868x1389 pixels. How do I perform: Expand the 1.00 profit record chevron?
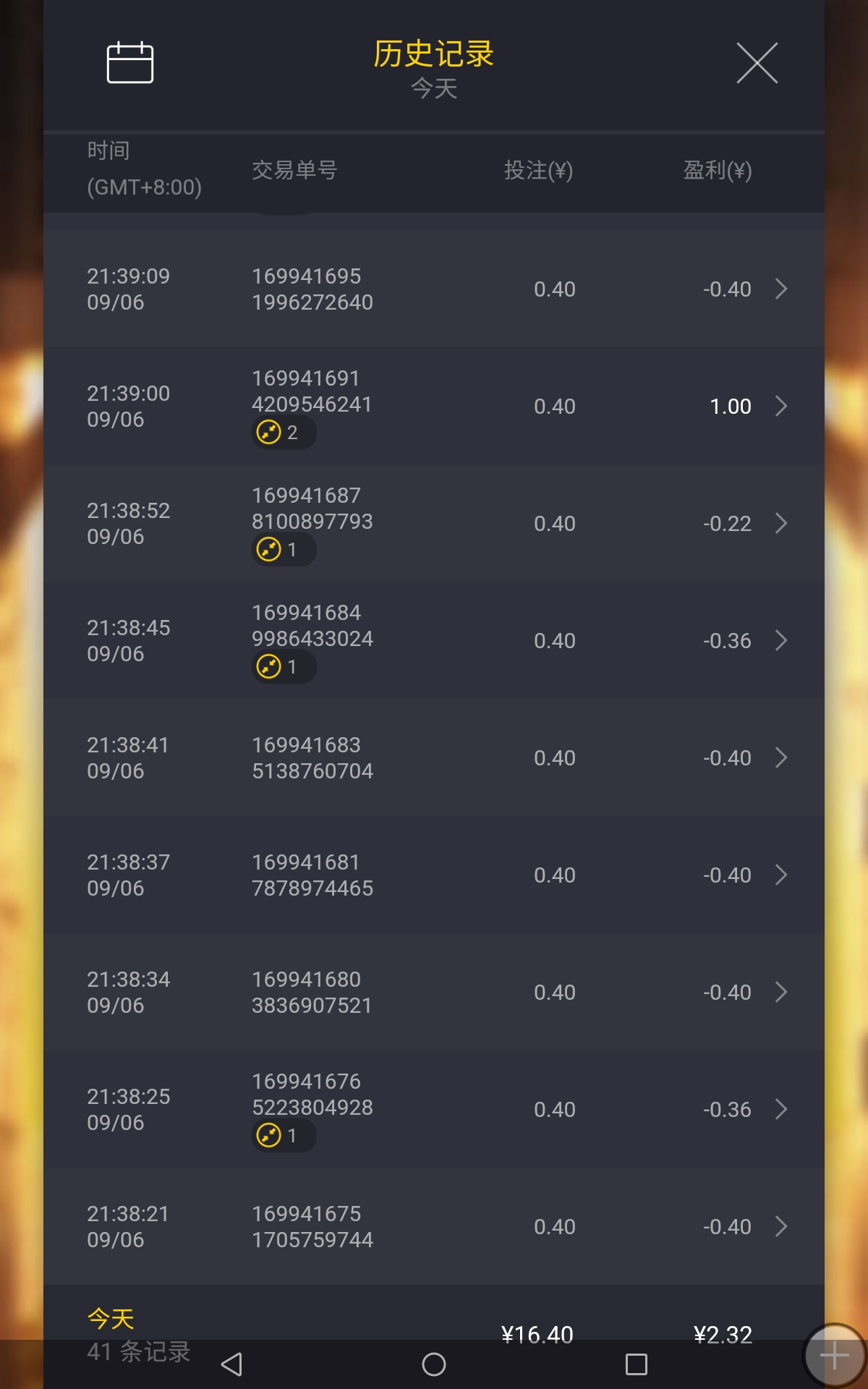pos(781,406)
